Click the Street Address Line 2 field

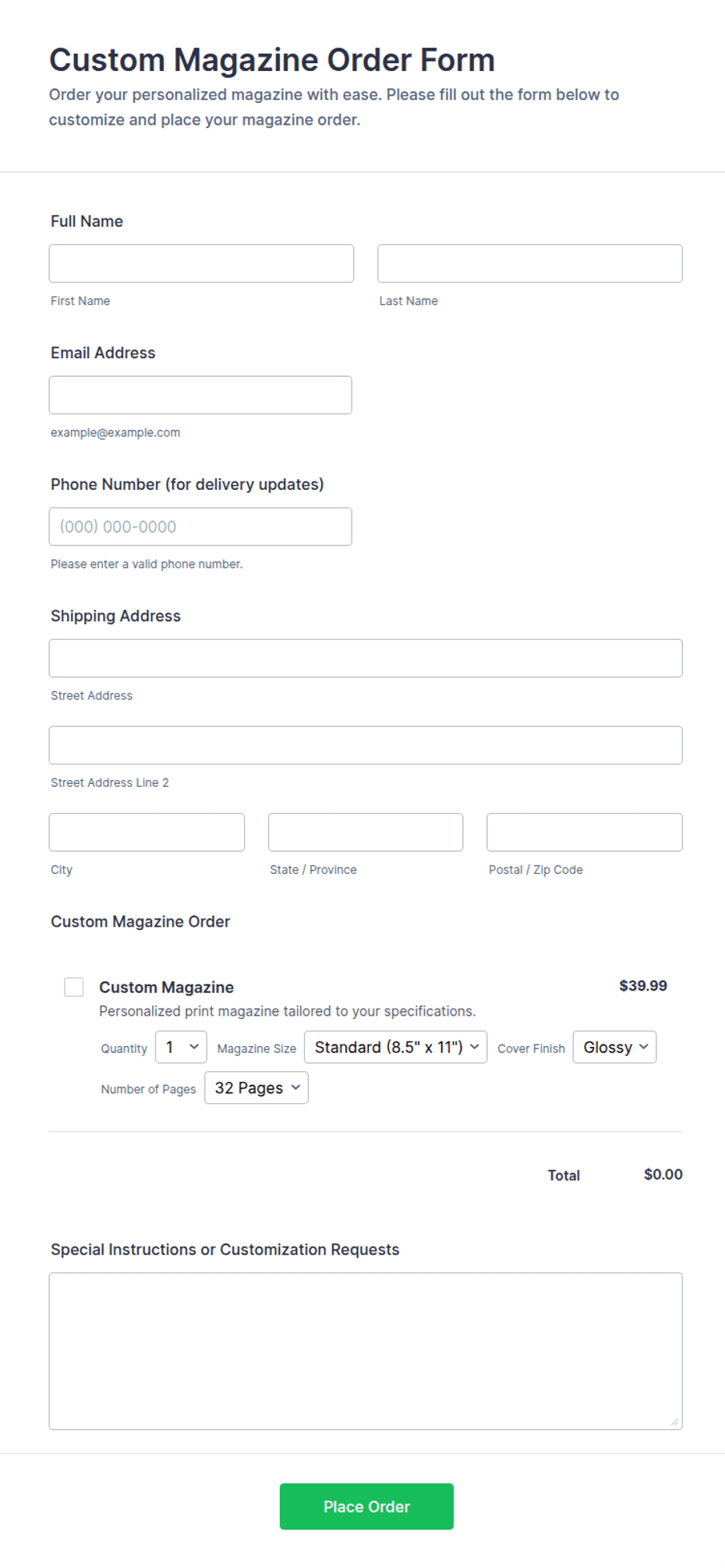click(366, 745)
